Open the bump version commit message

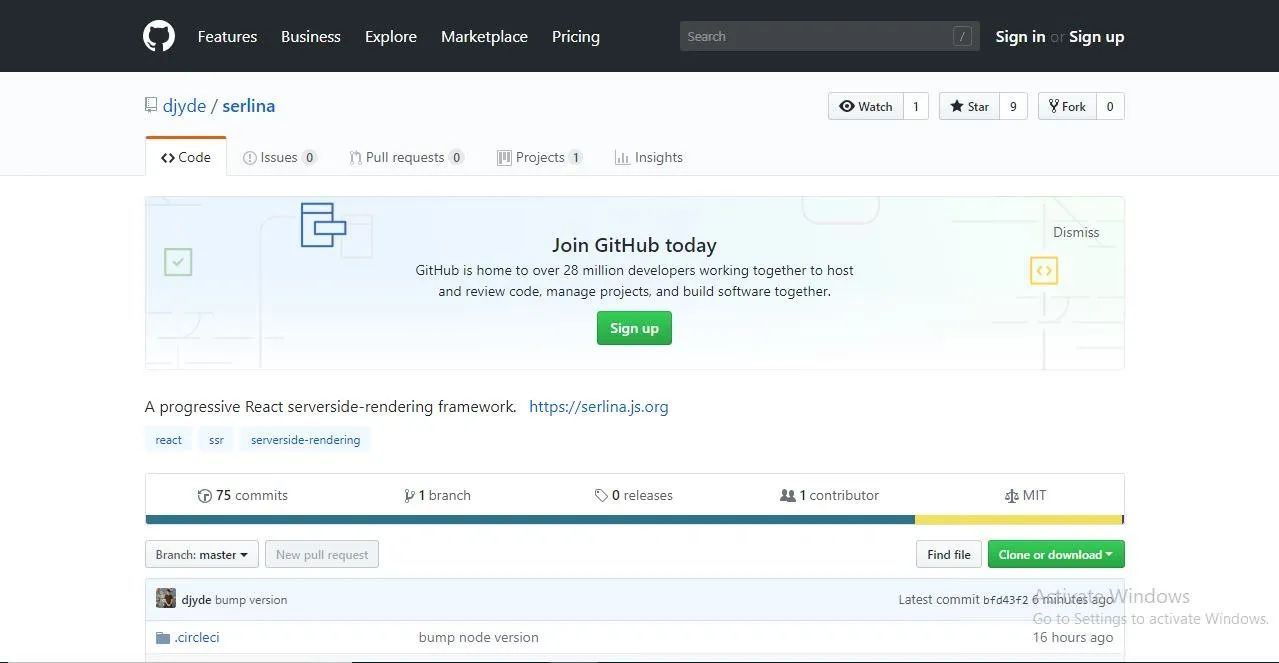pos(251,600)
